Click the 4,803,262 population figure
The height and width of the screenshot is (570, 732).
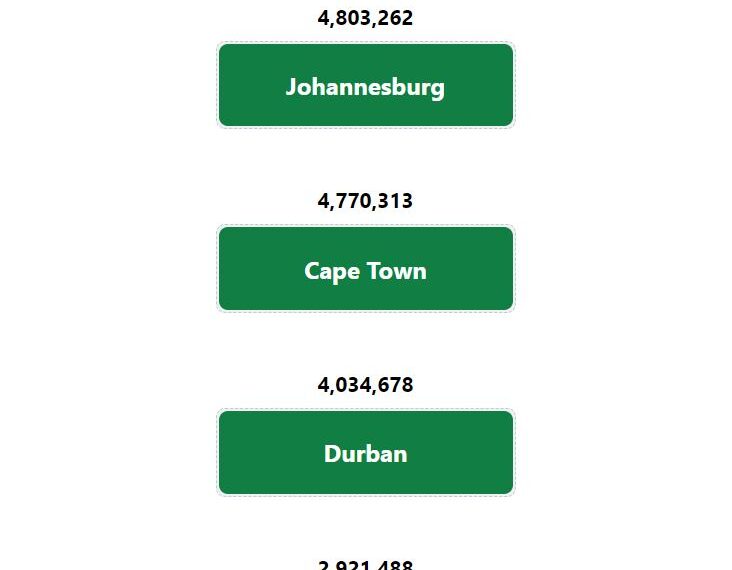click(x=365, y=18)
